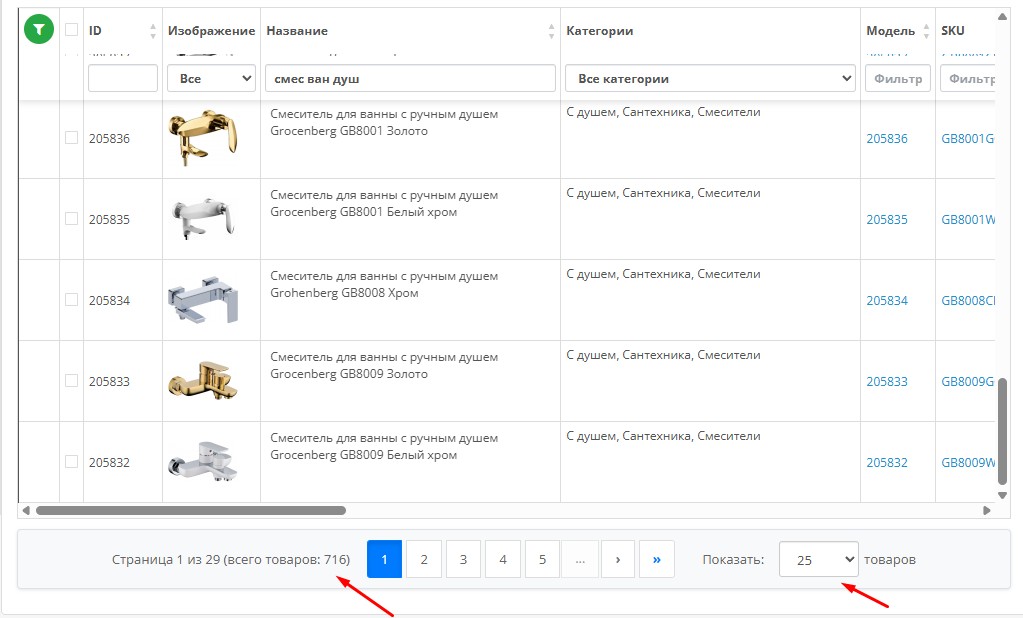The width and height of the screenshot is (1023, 618).
Task: Tick the checkbox for product 205836
Action: [71, 138]
